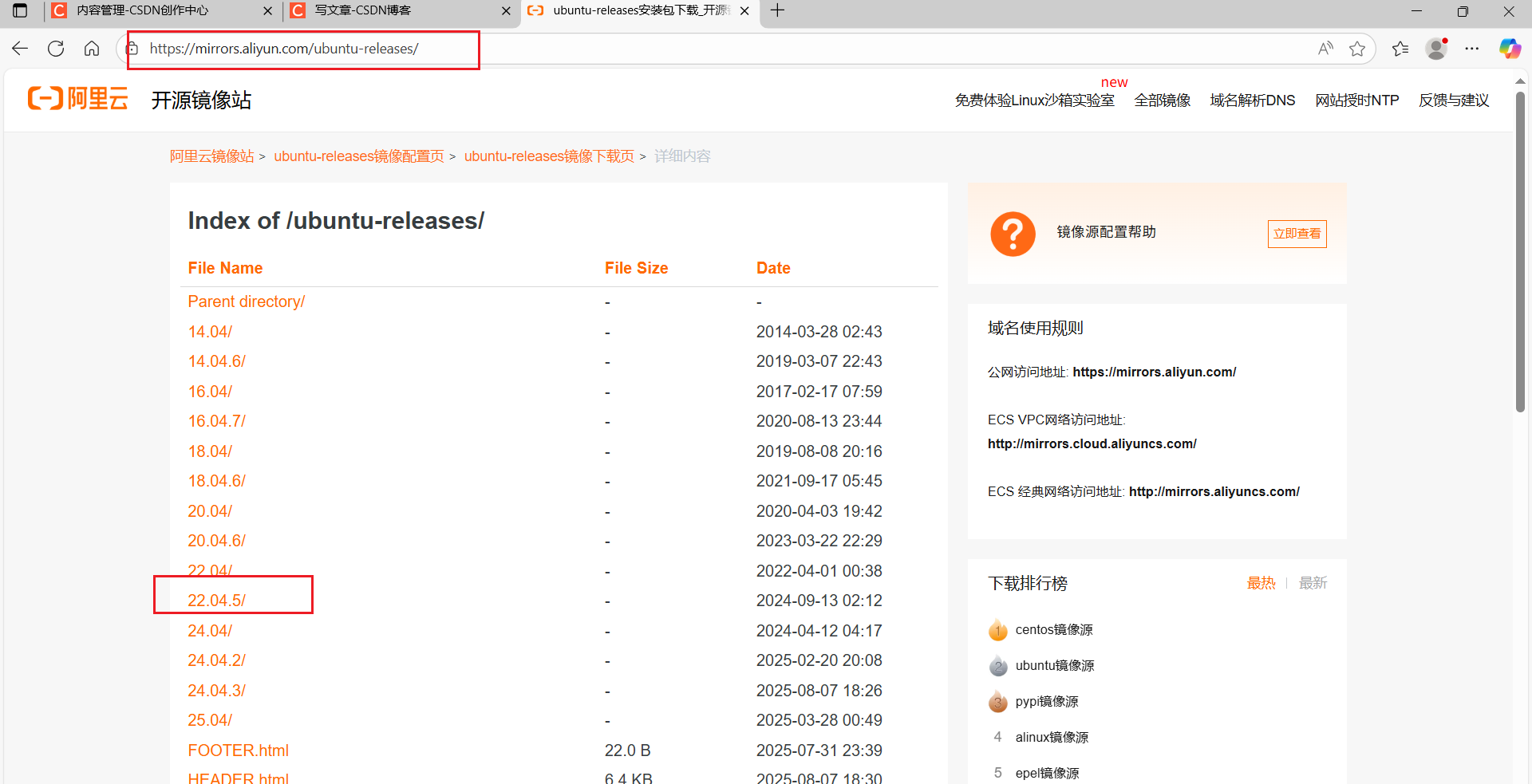
Task: Open the 22.04.5/ directory
Action: pyautogui.click(x=216, y=601)
